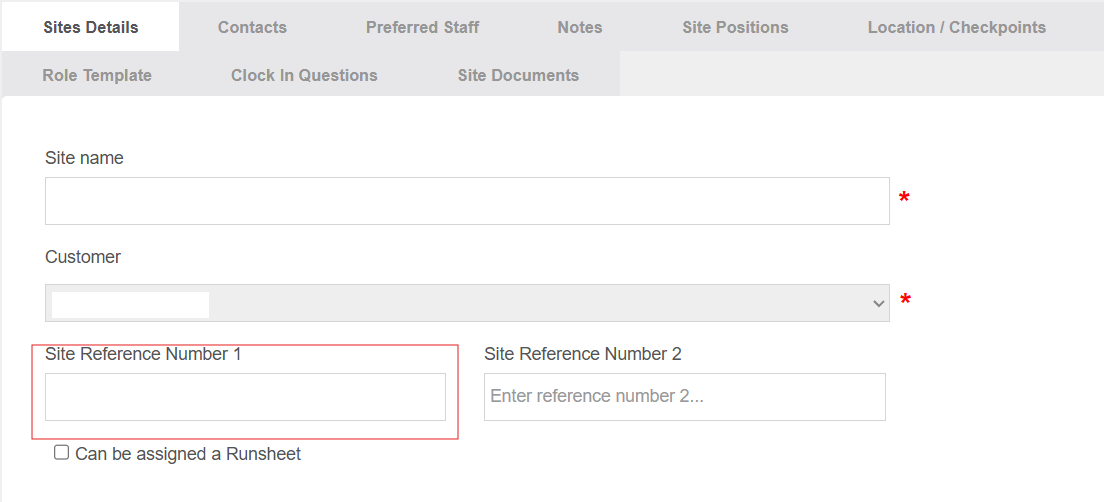This screenshot has width=1104, height=502.
Task: Go to the Site Positions tab
Action: point(735,27)
